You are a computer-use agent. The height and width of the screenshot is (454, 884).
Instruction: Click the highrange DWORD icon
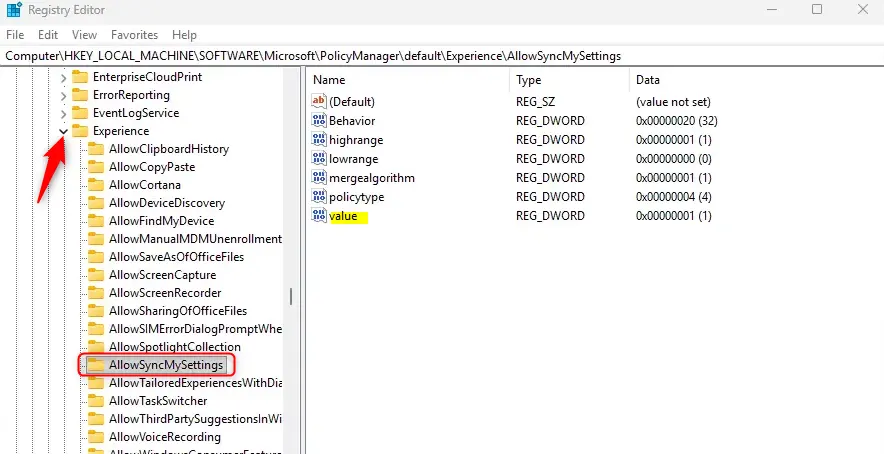(319, 139)
